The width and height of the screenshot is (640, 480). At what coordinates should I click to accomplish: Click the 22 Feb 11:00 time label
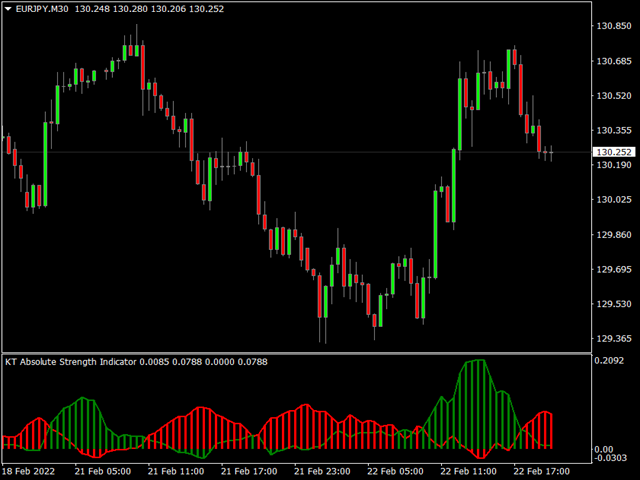(x=468, y=471)
